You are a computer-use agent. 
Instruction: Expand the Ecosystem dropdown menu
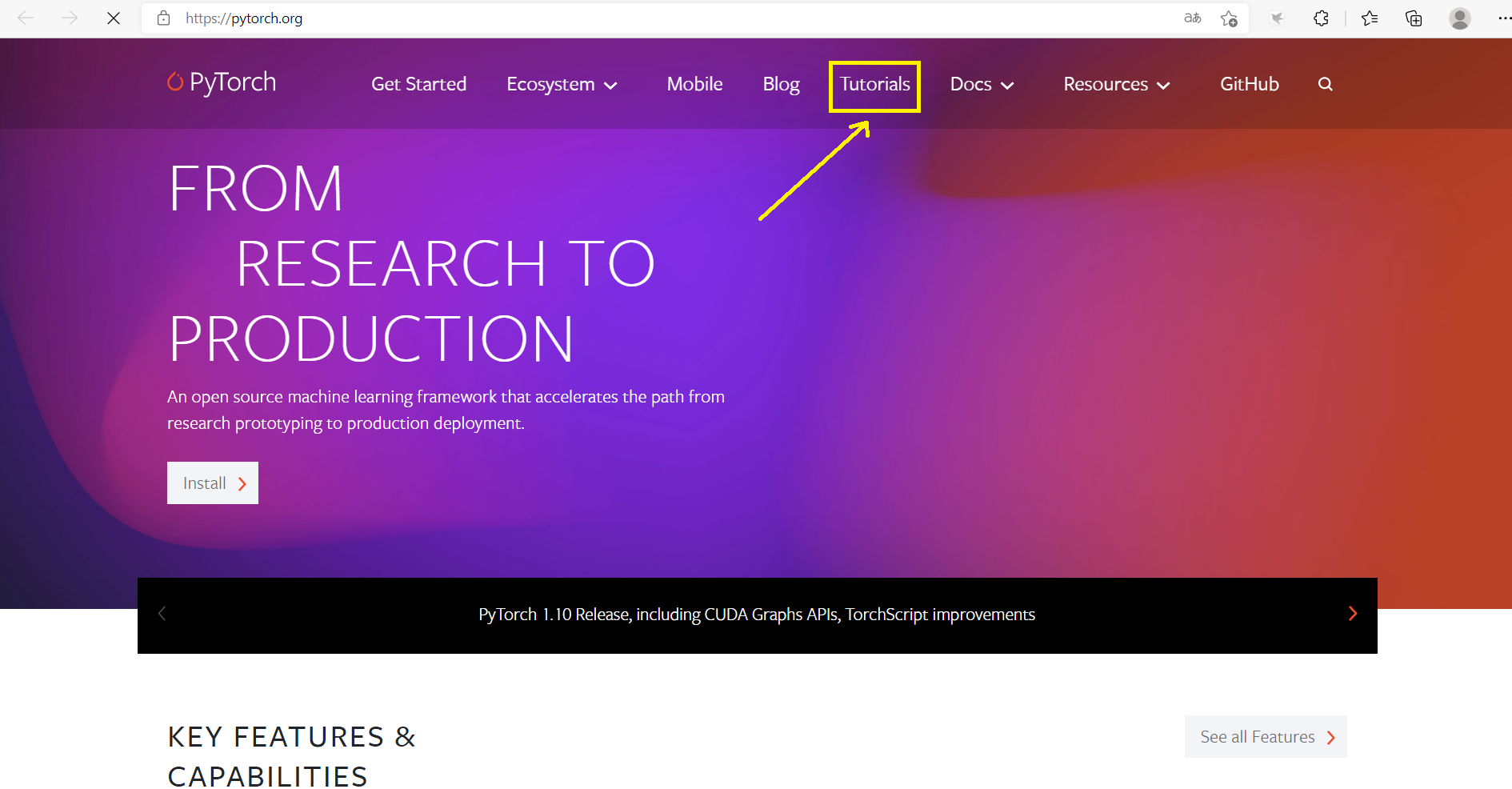point(562,84)
